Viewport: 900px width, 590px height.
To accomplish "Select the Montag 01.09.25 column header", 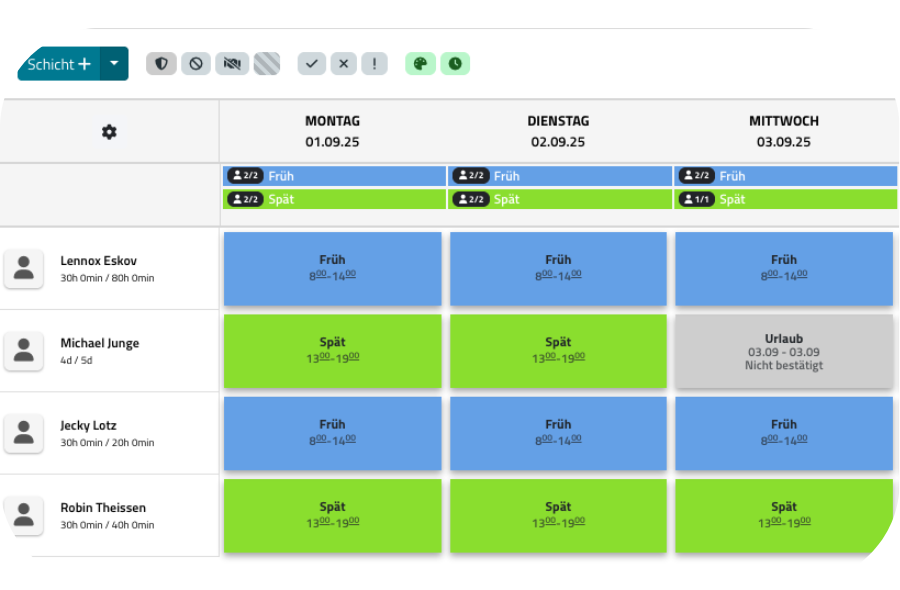I will coord(332,131).
